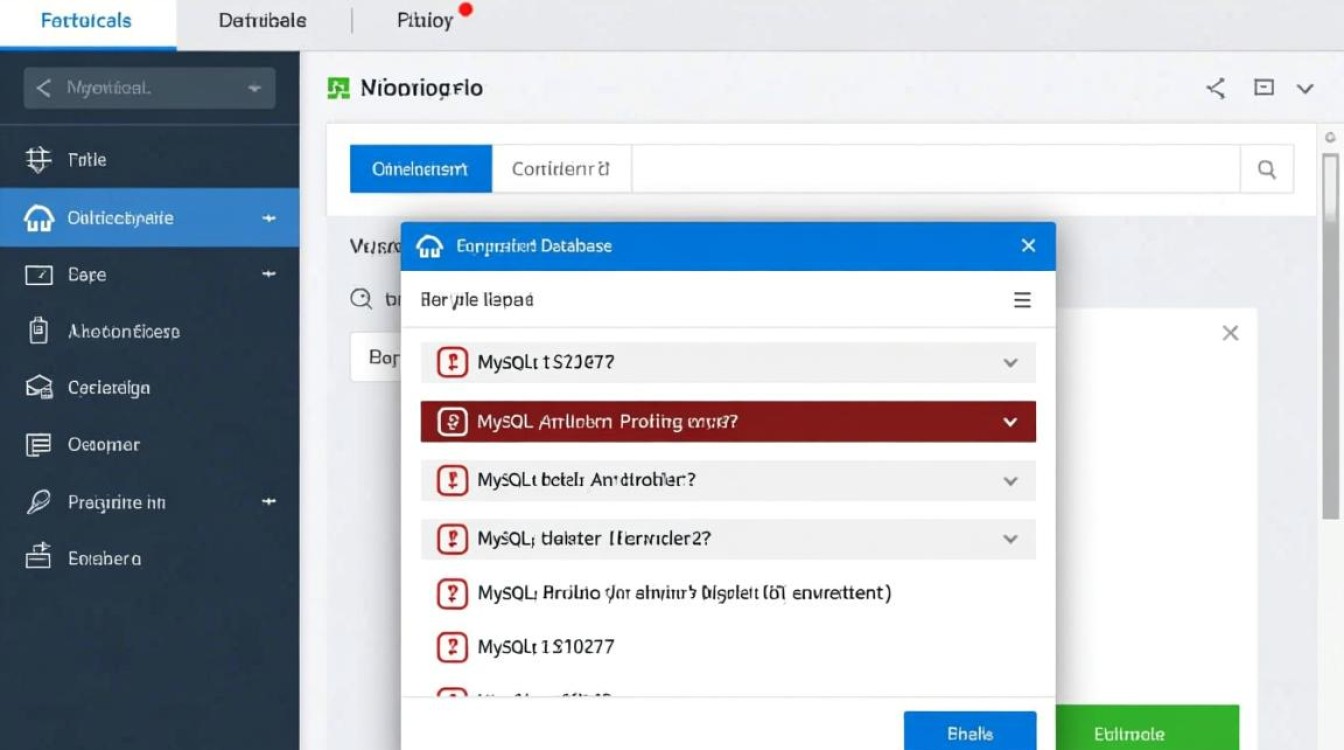Screen dimensions: 1344x750
Task: Expand the MySQL; tlelater row chevron
Action: coord(1011,539)
